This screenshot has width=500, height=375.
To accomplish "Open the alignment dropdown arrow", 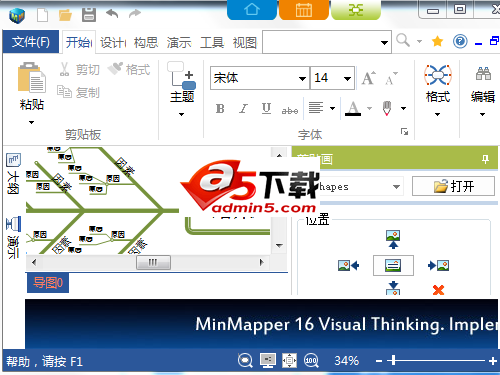I will [332, 108].
